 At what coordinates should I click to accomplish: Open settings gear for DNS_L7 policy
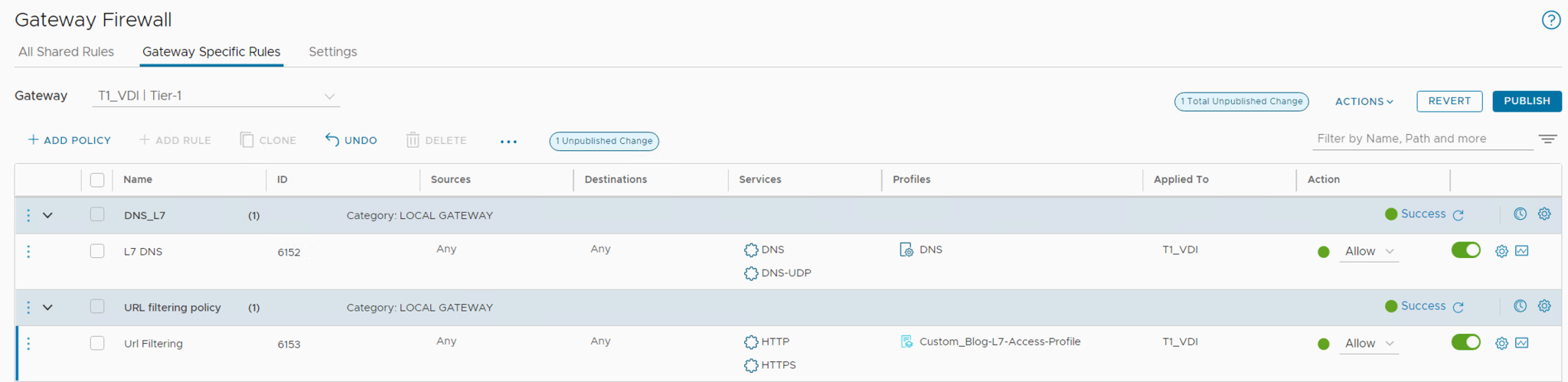[x=1544, y=214]
